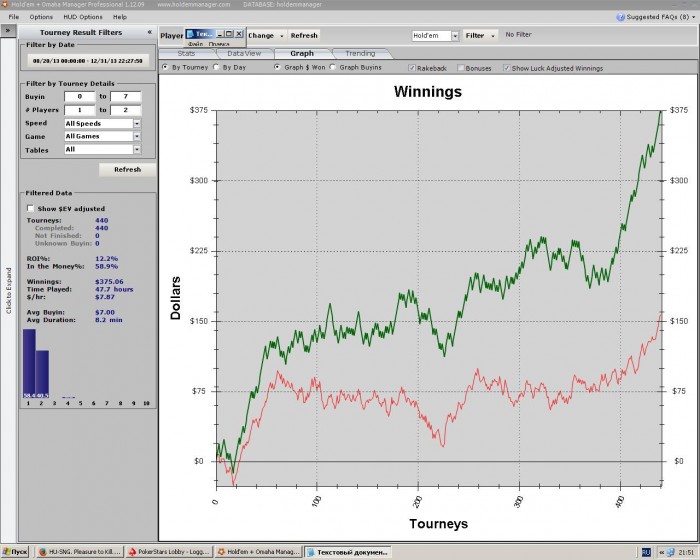Select the Graph tab
The width and height of the screenshot is (700, 560).
302,54
